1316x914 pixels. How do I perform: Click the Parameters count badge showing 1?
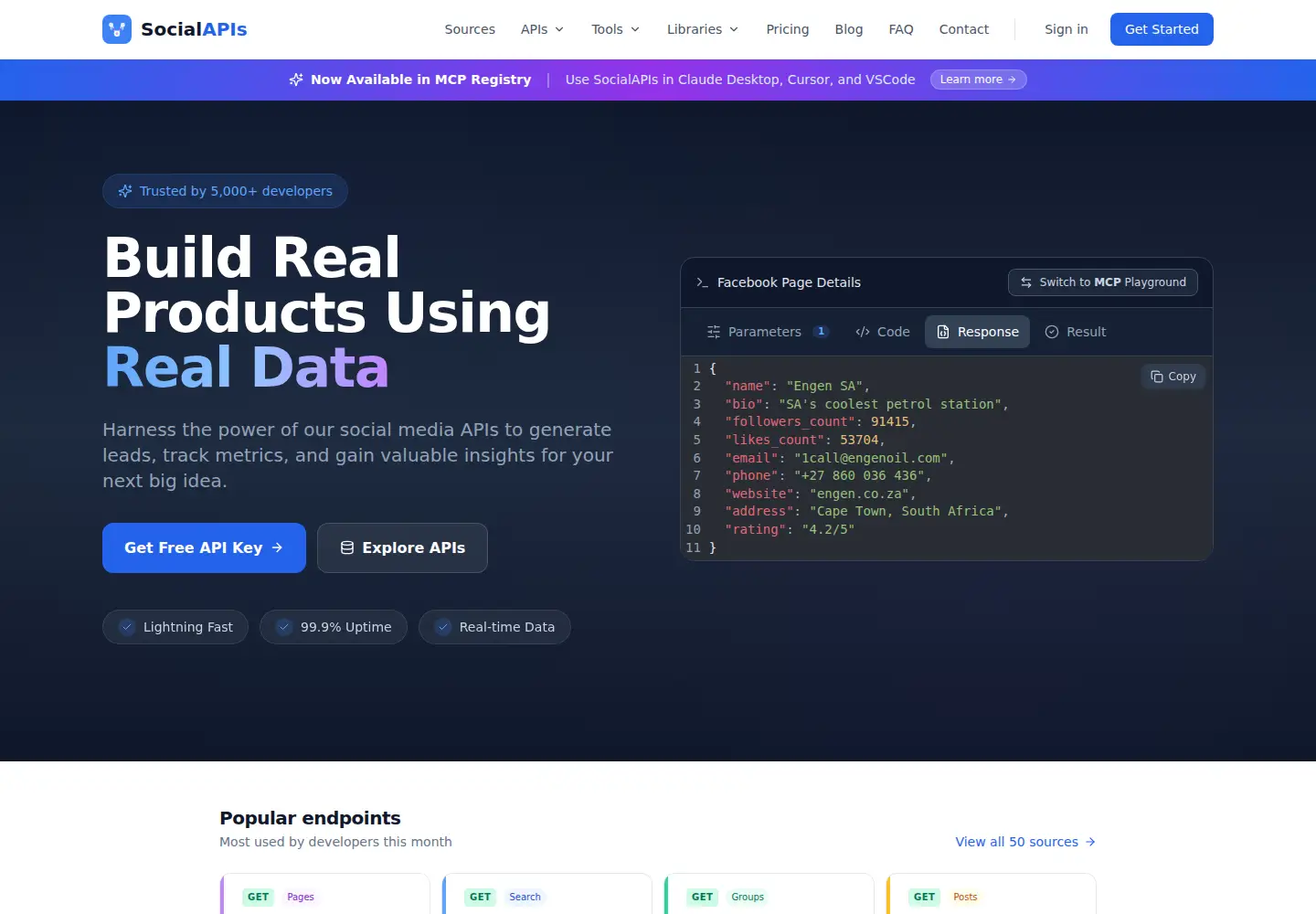click(821, 332)
